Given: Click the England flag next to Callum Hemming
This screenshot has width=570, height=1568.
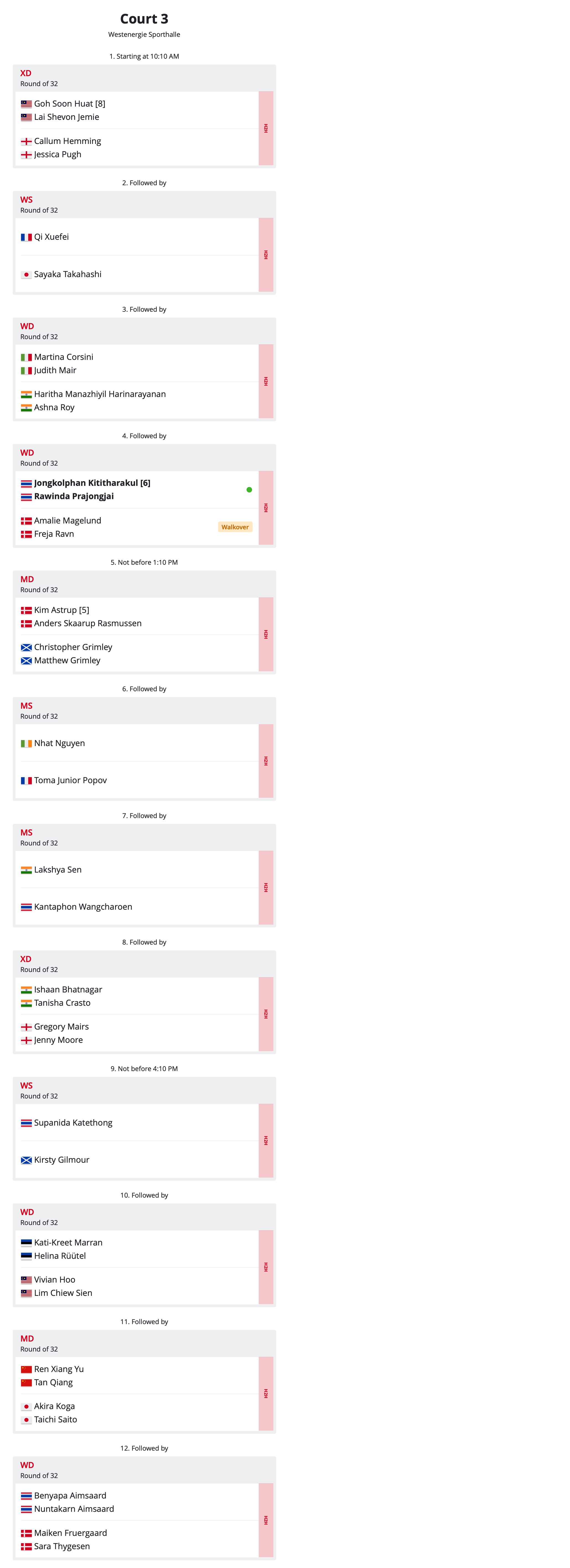Looking at the screenshot, I should click(x=26, y=141).
